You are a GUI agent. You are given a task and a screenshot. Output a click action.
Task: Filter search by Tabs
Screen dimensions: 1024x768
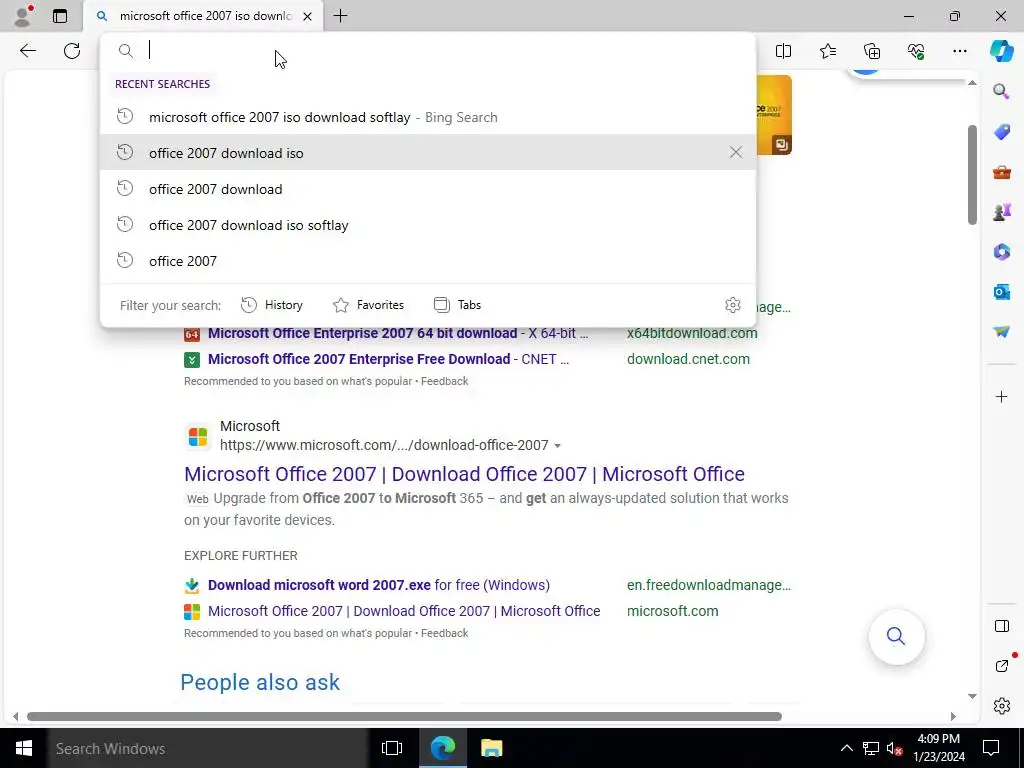click(457, 305)
